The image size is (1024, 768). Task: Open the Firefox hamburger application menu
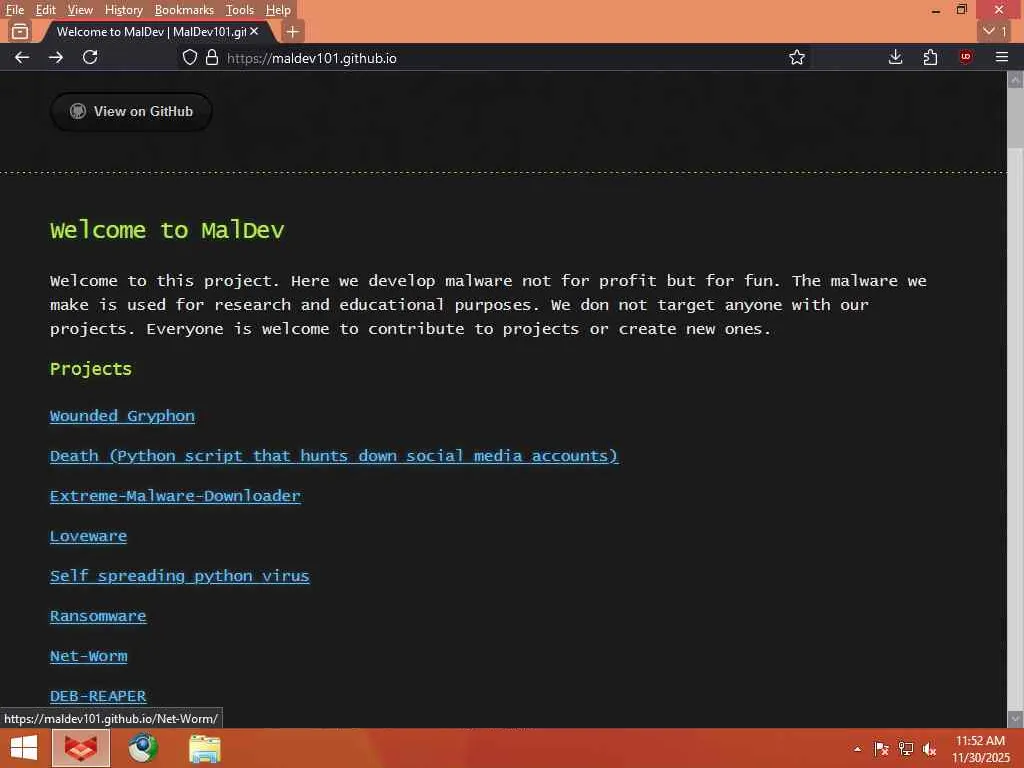(1002, 57)
